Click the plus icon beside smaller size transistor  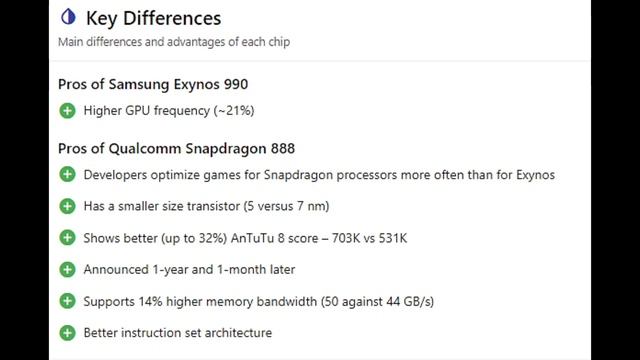pyautogui.click(x=67, y=206)
